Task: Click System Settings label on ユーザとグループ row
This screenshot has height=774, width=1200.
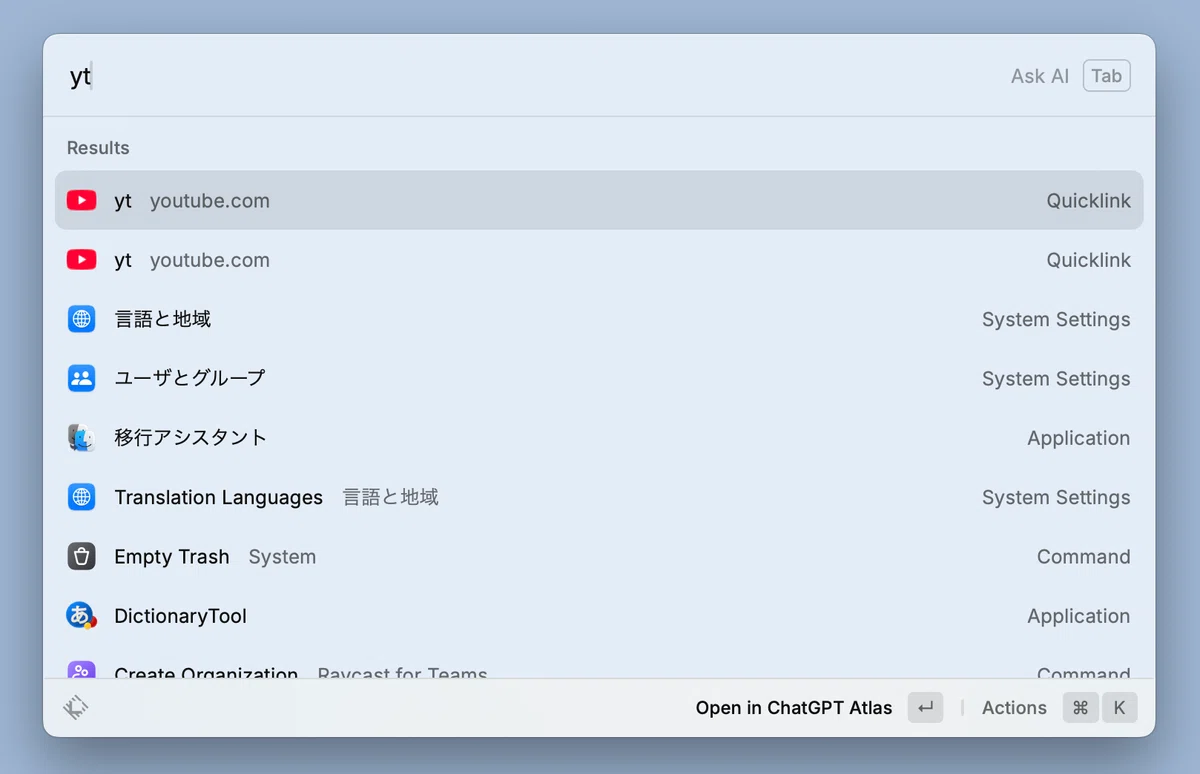Action: click(1056, 379)
